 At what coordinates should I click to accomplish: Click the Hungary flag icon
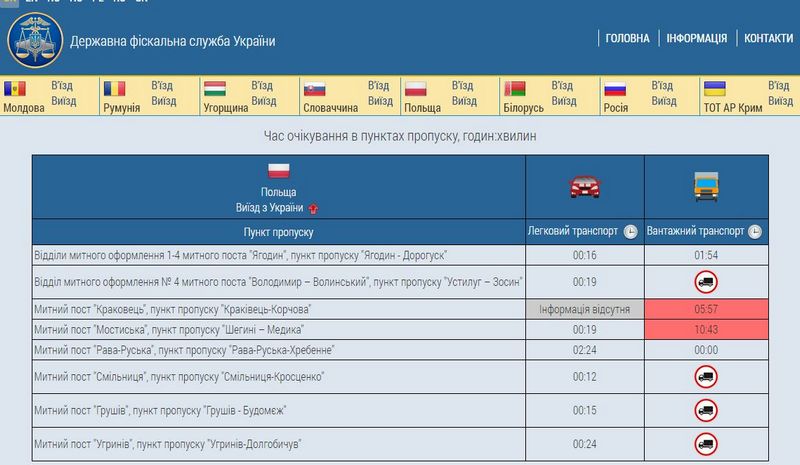pyautogui.click(x=214, y=88)
